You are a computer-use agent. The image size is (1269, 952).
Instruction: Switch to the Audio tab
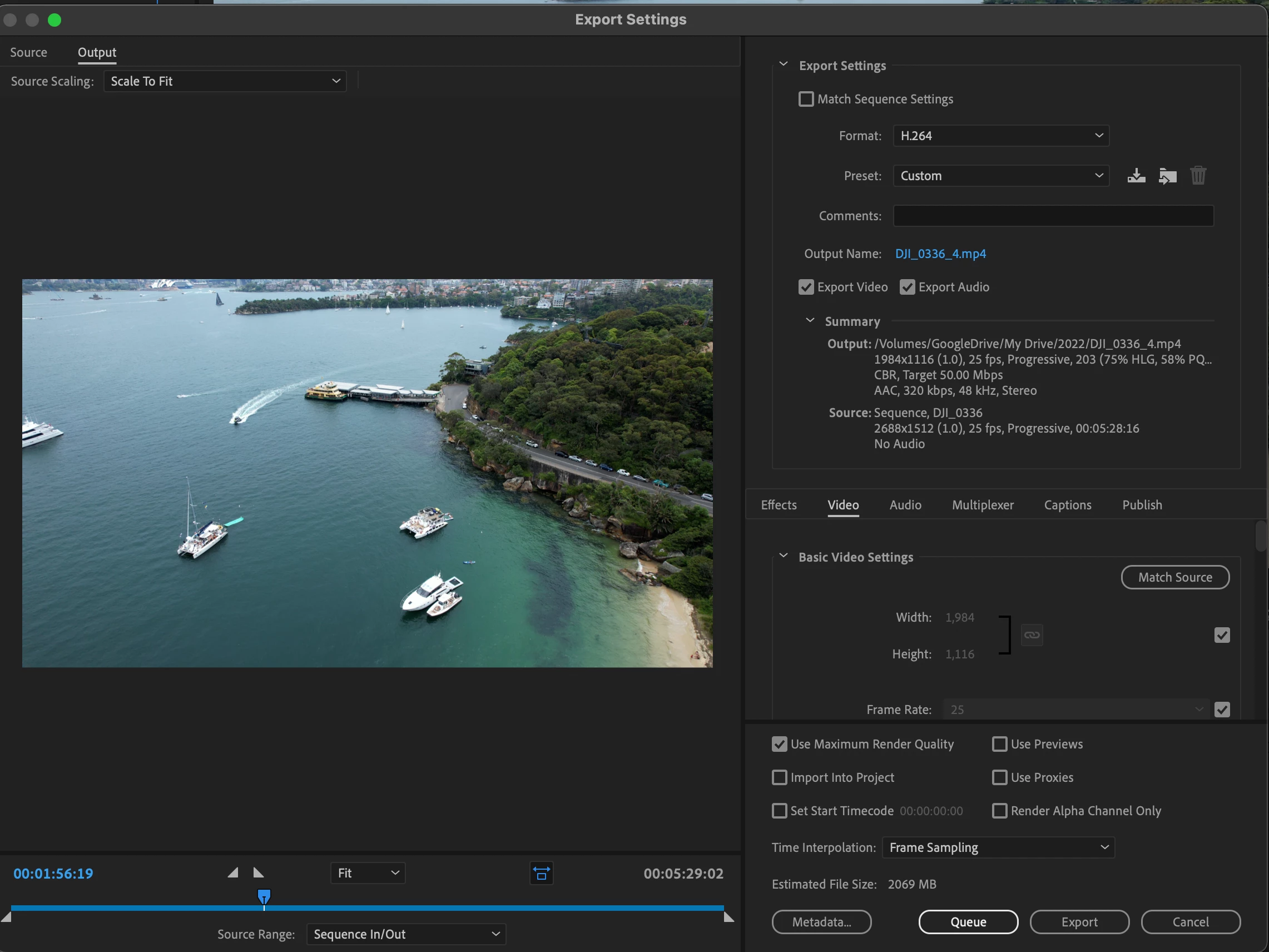pos(905,505)
